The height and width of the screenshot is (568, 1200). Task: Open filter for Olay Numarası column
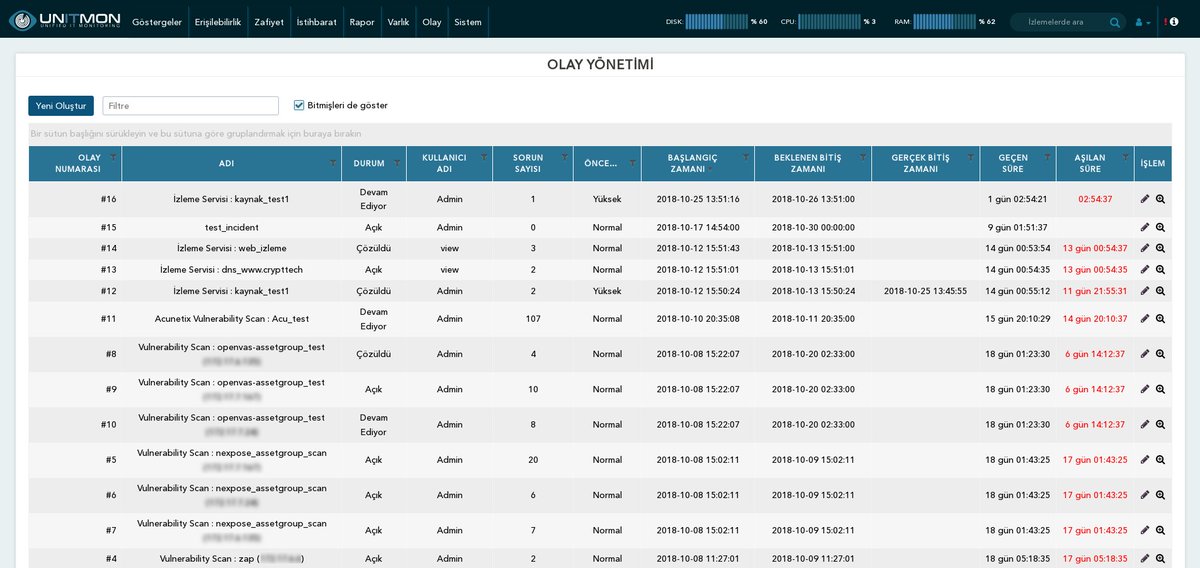(x=113, y=157)
